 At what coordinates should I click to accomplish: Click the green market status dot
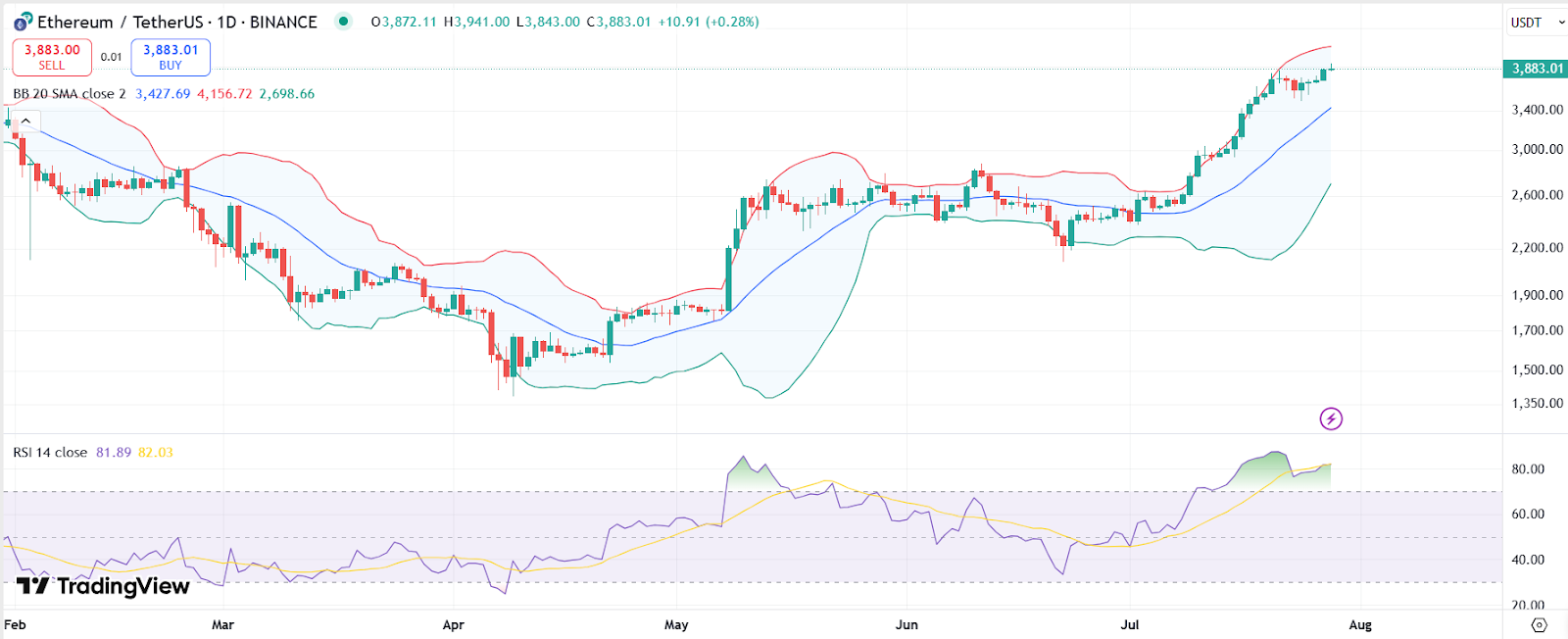(x=343, y=21)
